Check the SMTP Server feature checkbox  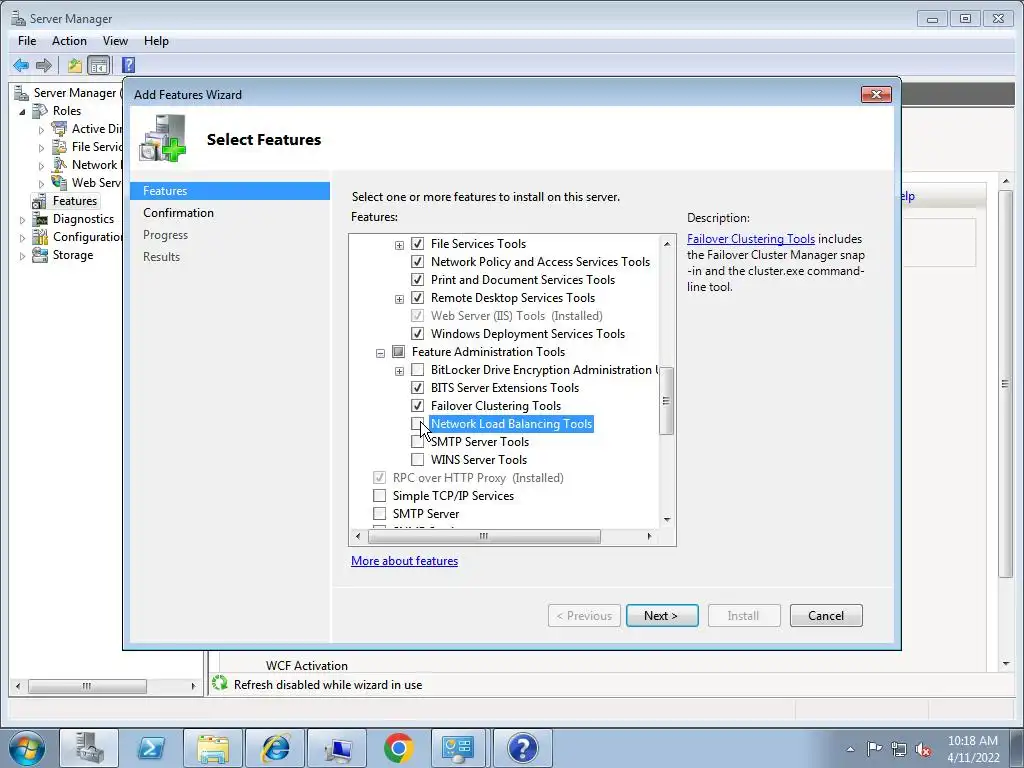tap(379, 514)
